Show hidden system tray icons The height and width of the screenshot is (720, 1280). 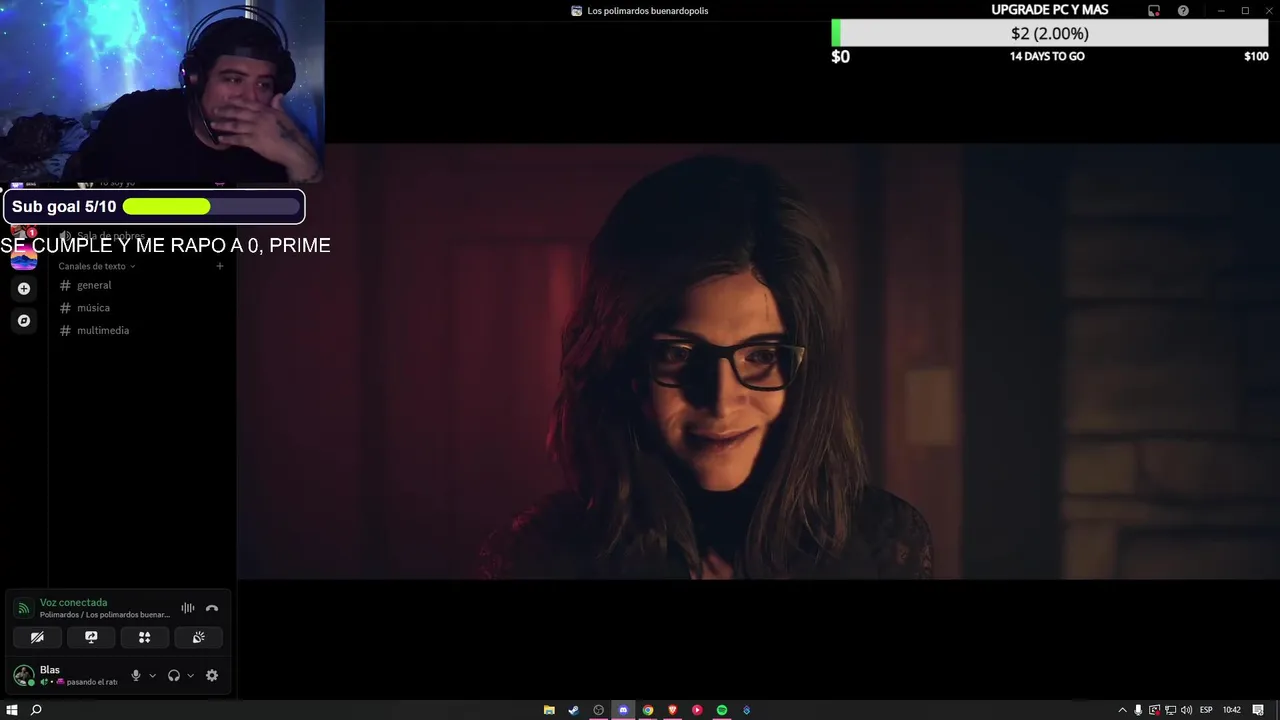(1122, 710)
